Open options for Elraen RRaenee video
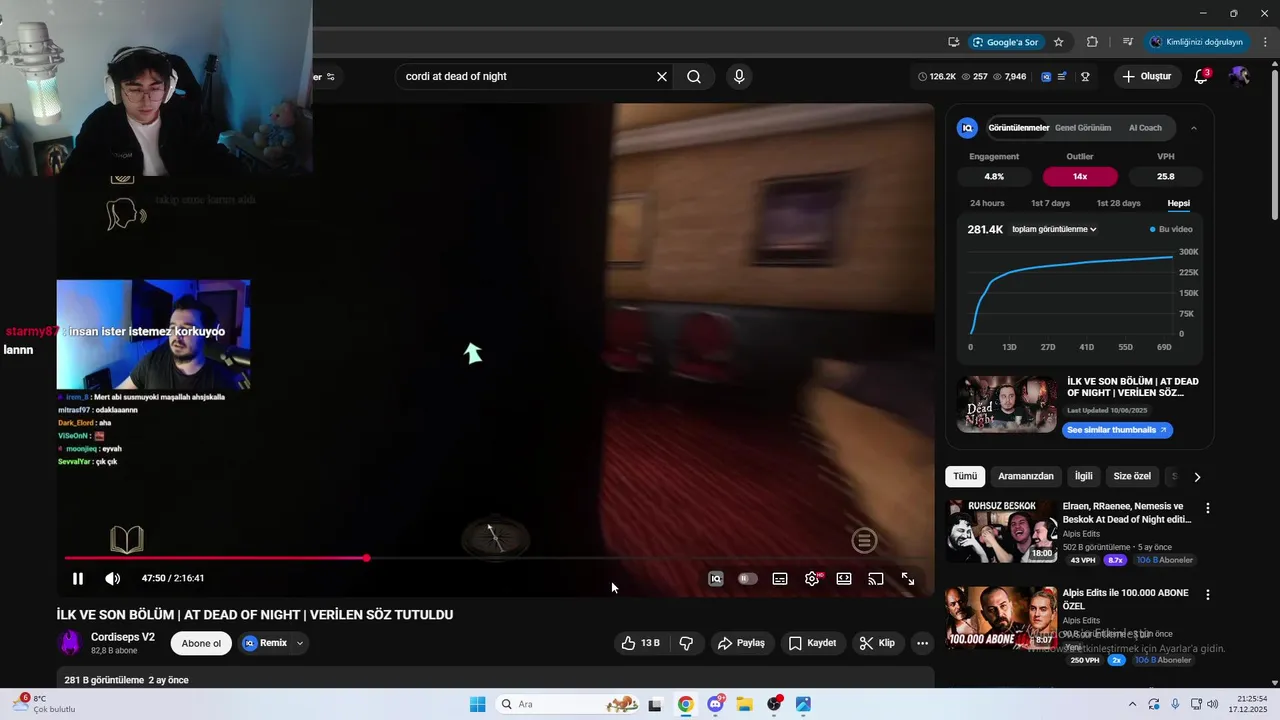1280x720 pixels. (1207, 508)
